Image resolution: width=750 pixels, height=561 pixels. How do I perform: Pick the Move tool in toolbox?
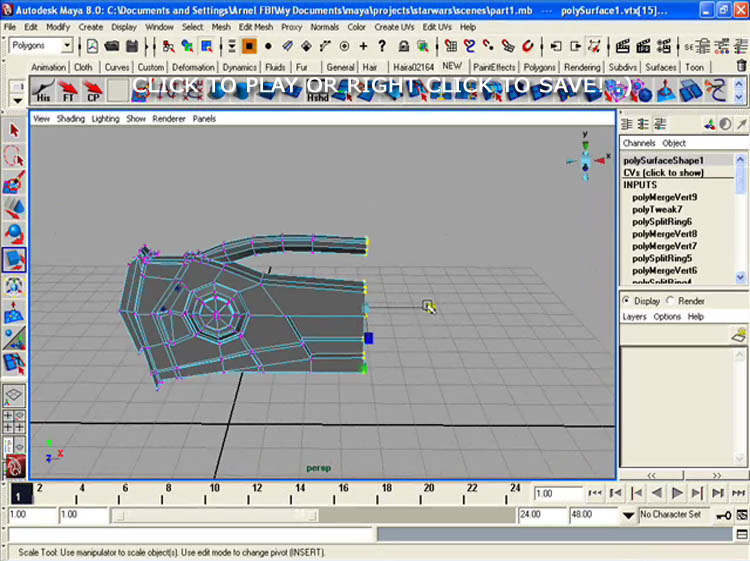pos(14,209)
